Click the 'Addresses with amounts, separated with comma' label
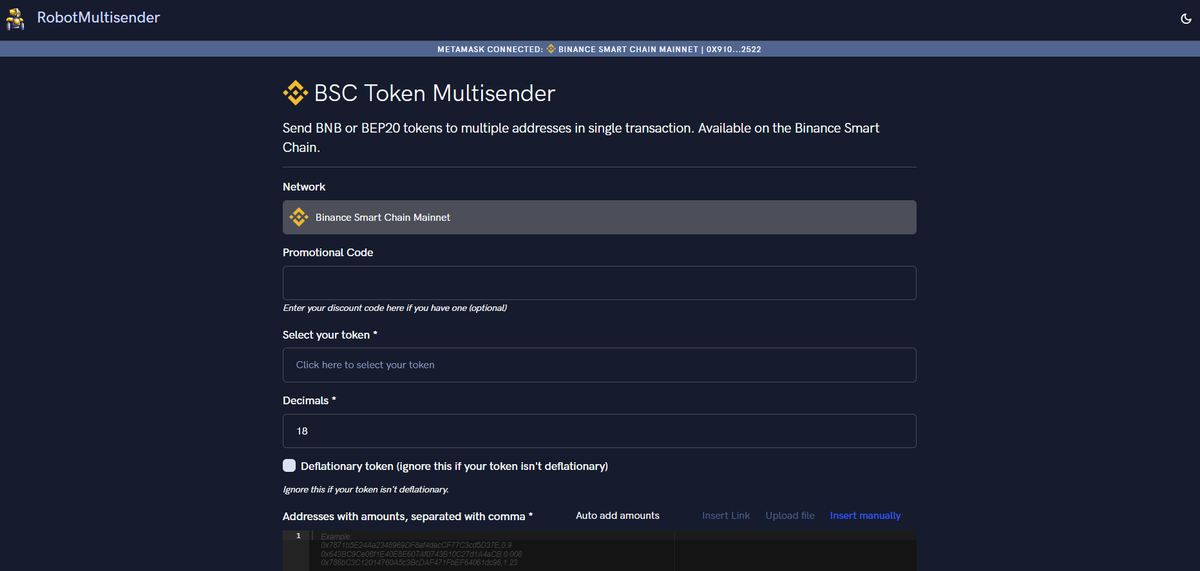This screenshot has height=571, width=1200. (x=408, y=516)
